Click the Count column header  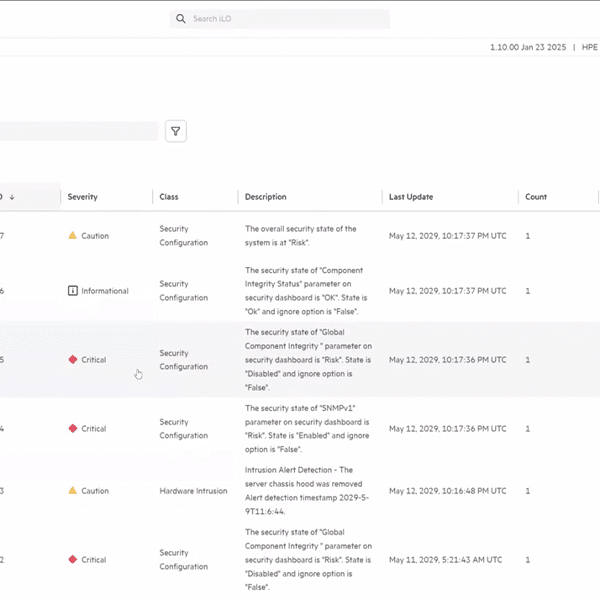[x=536, y=197]
